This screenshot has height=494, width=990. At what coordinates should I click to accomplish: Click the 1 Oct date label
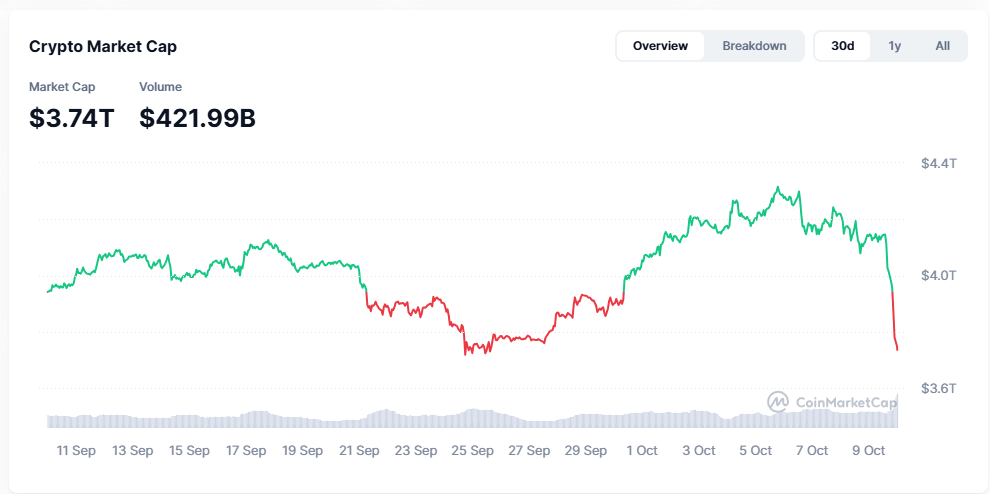tap(642, 451)
